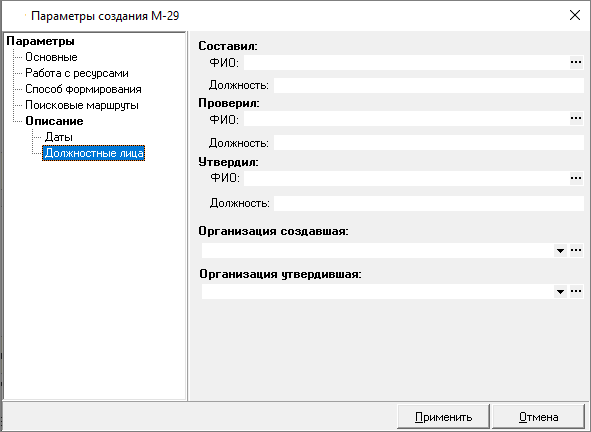Open Поисковые маршруты tree item
The image size is (591, 432).
click(82, 105)
